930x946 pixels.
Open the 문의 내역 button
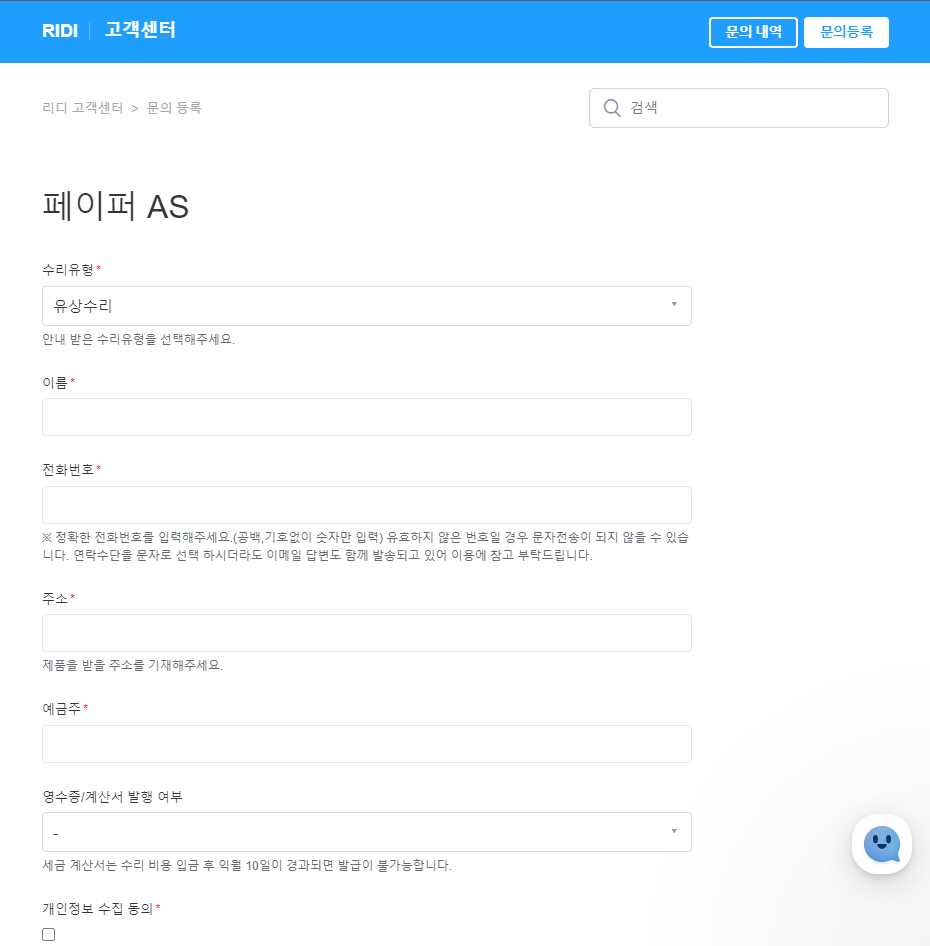pyautogui.click(x=753, y=32)
